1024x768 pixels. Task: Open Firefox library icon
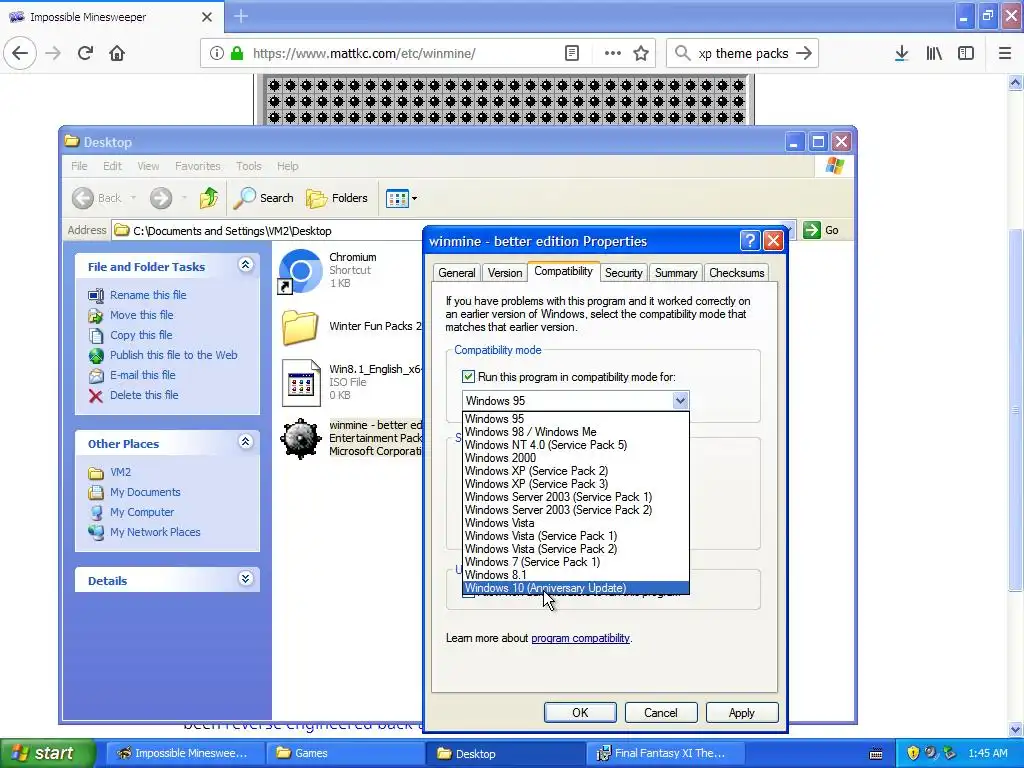(934, 53)
